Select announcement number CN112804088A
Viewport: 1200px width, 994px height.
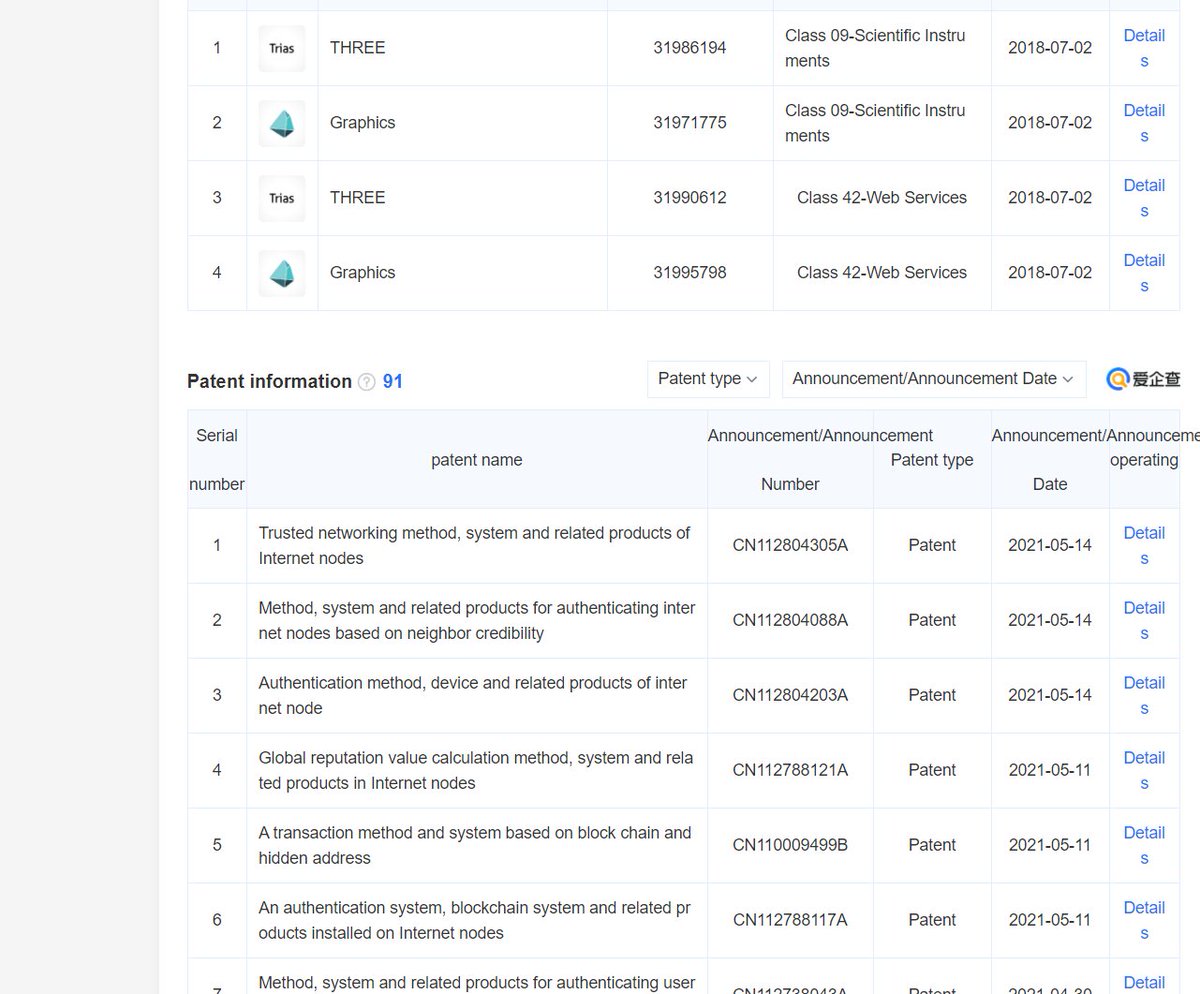coord(790,621)
